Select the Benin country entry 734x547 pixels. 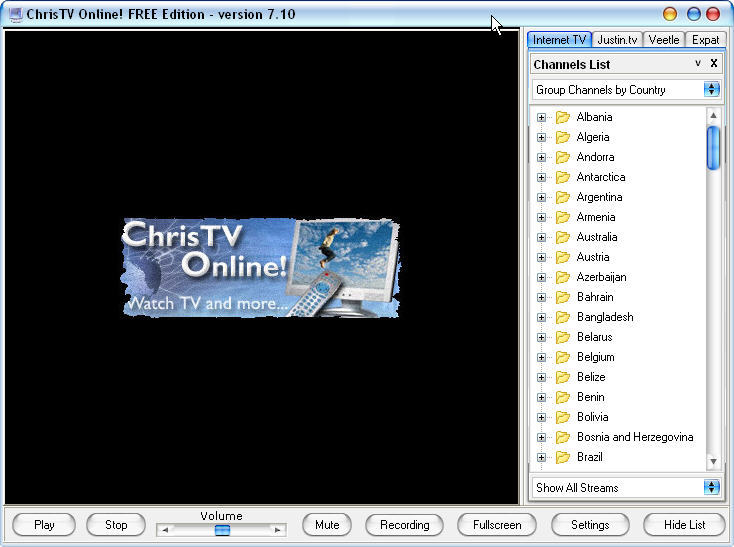click(x=591, y=397)
